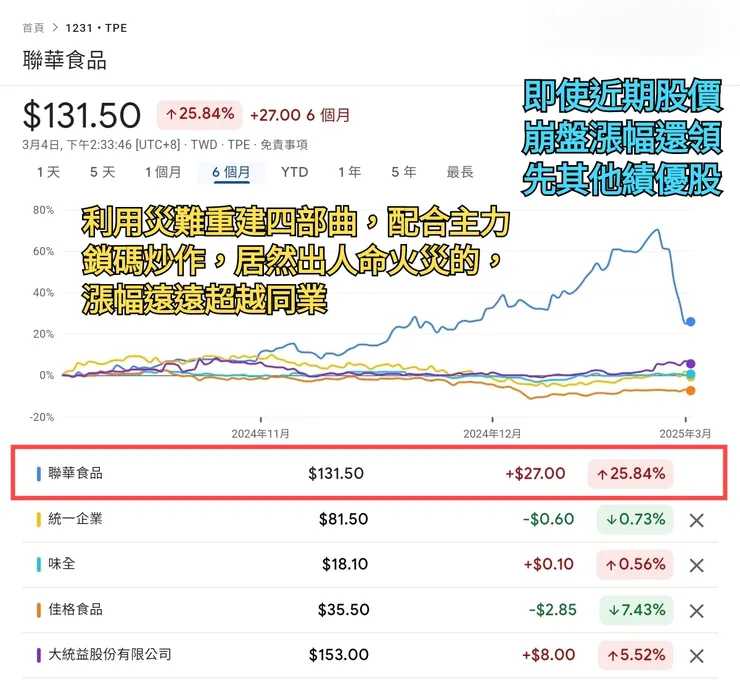Click the ↑0.56% badge for 味全
This screenshot has width=740, height=686.
point(635,564)
